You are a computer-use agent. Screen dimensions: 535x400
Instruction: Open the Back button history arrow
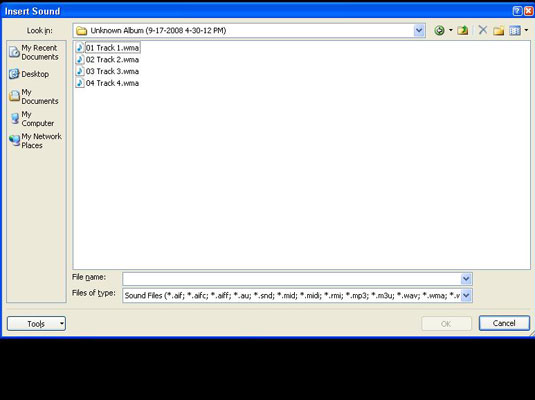[x=450, y=31]
